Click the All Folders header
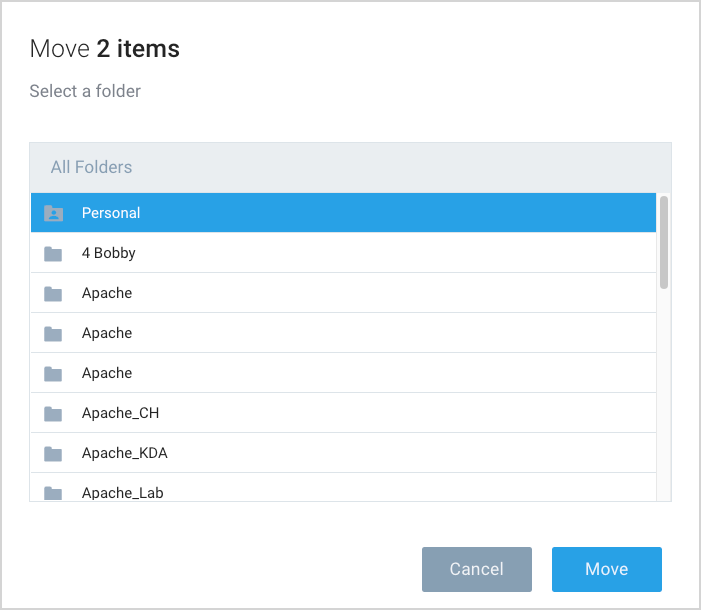The image size is (701, 610). [x=91, y=167]
